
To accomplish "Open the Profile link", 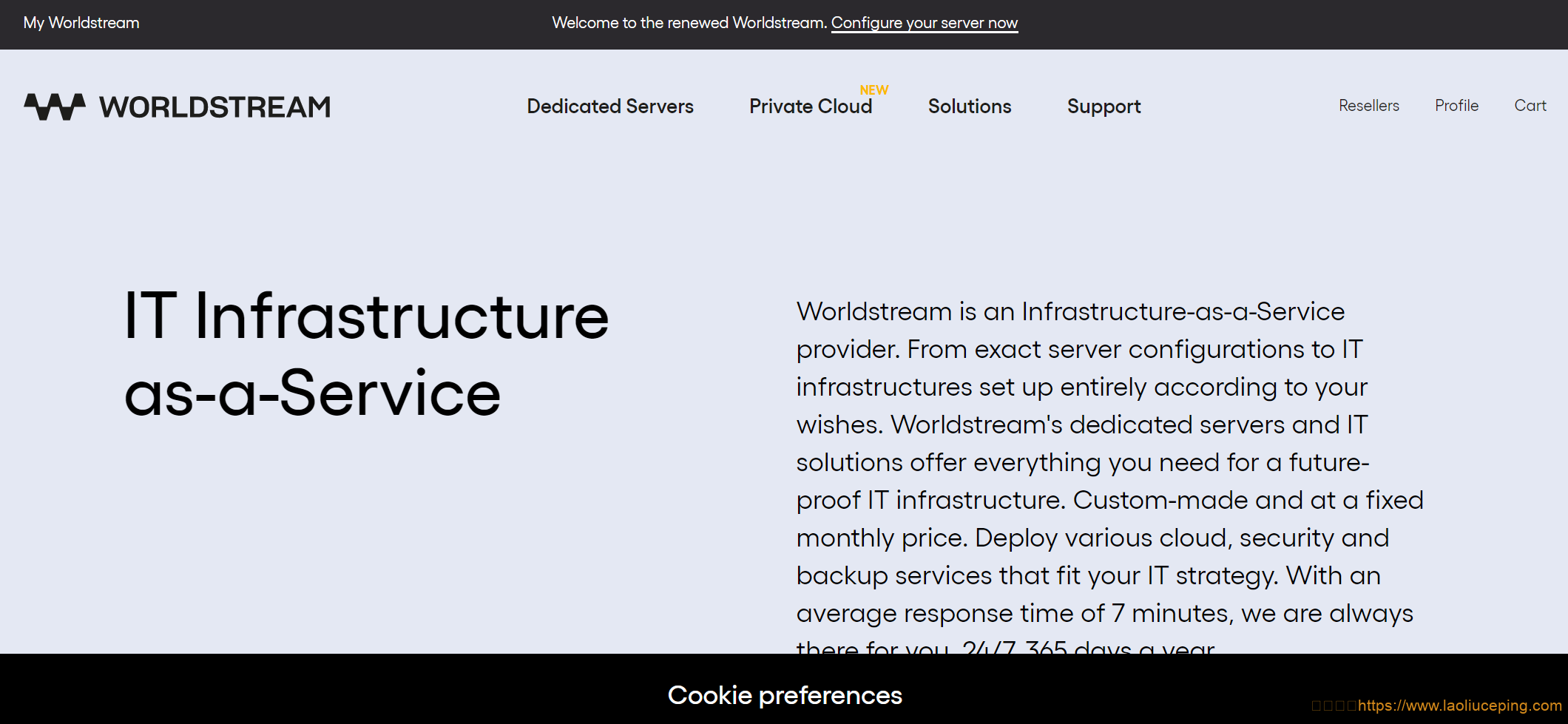I will click(1456, 106).
